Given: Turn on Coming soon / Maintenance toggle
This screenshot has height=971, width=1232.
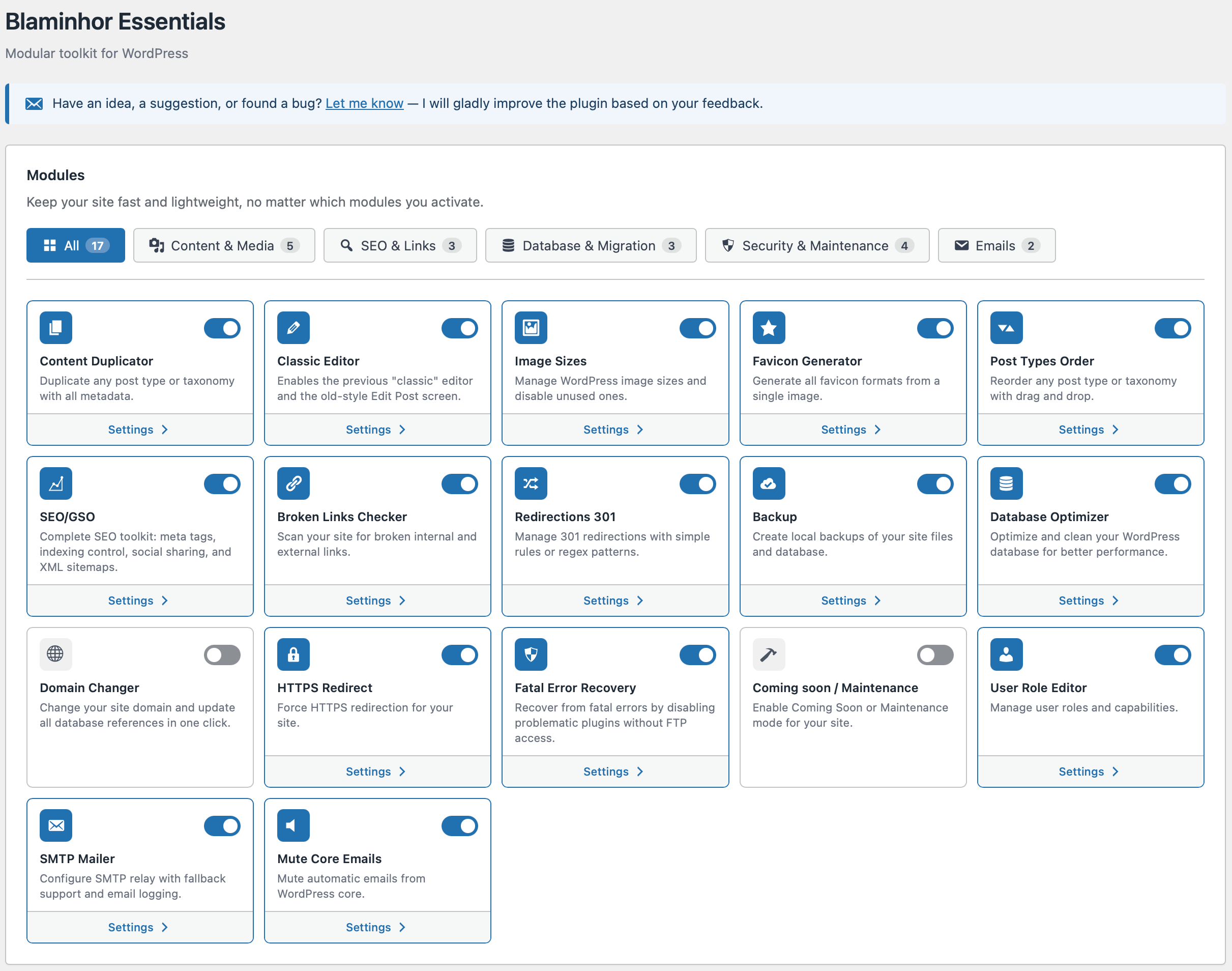Looking at the screenshot, I should pyautogui.click(x=935, y=655).
